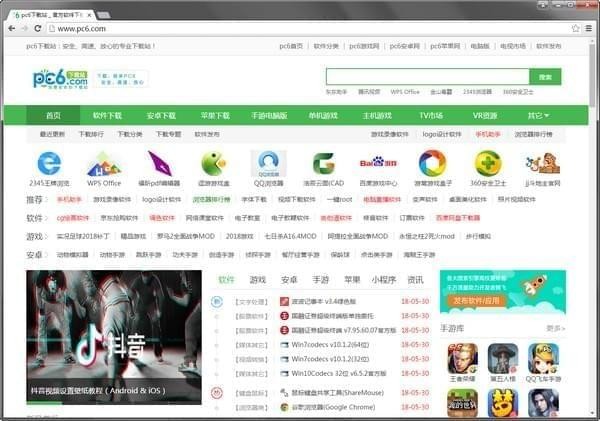Click pc6首页 link in top bar

[291, 46]
